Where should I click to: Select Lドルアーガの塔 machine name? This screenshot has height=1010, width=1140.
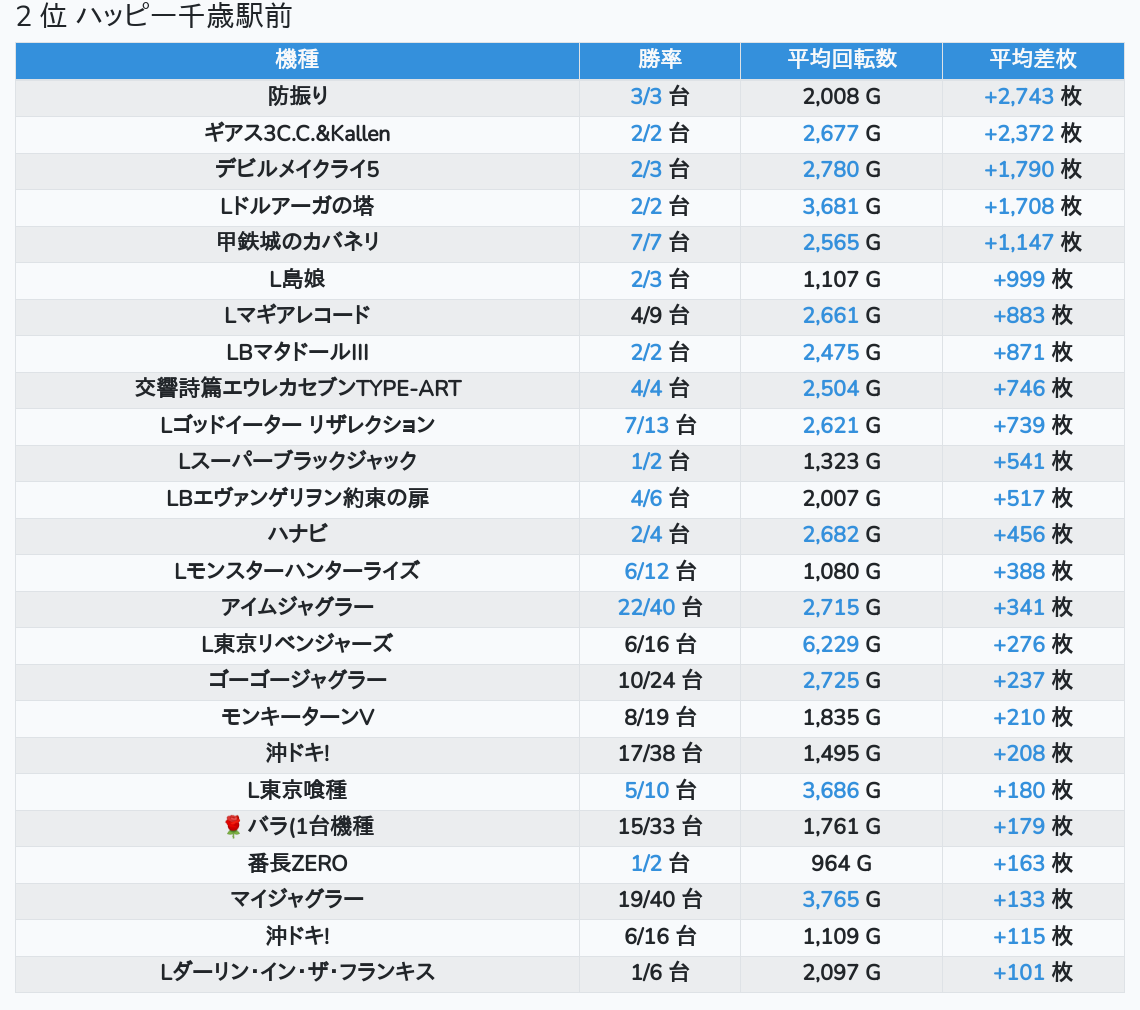[x=297, y=207]
